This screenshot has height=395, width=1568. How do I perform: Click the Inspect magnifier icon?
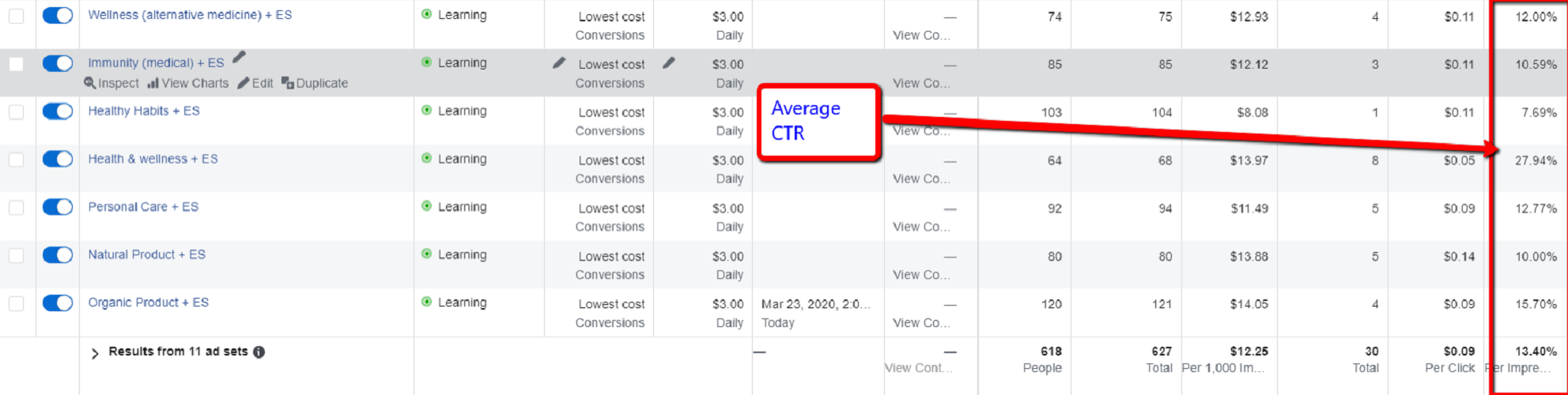[x=90, y=83]
